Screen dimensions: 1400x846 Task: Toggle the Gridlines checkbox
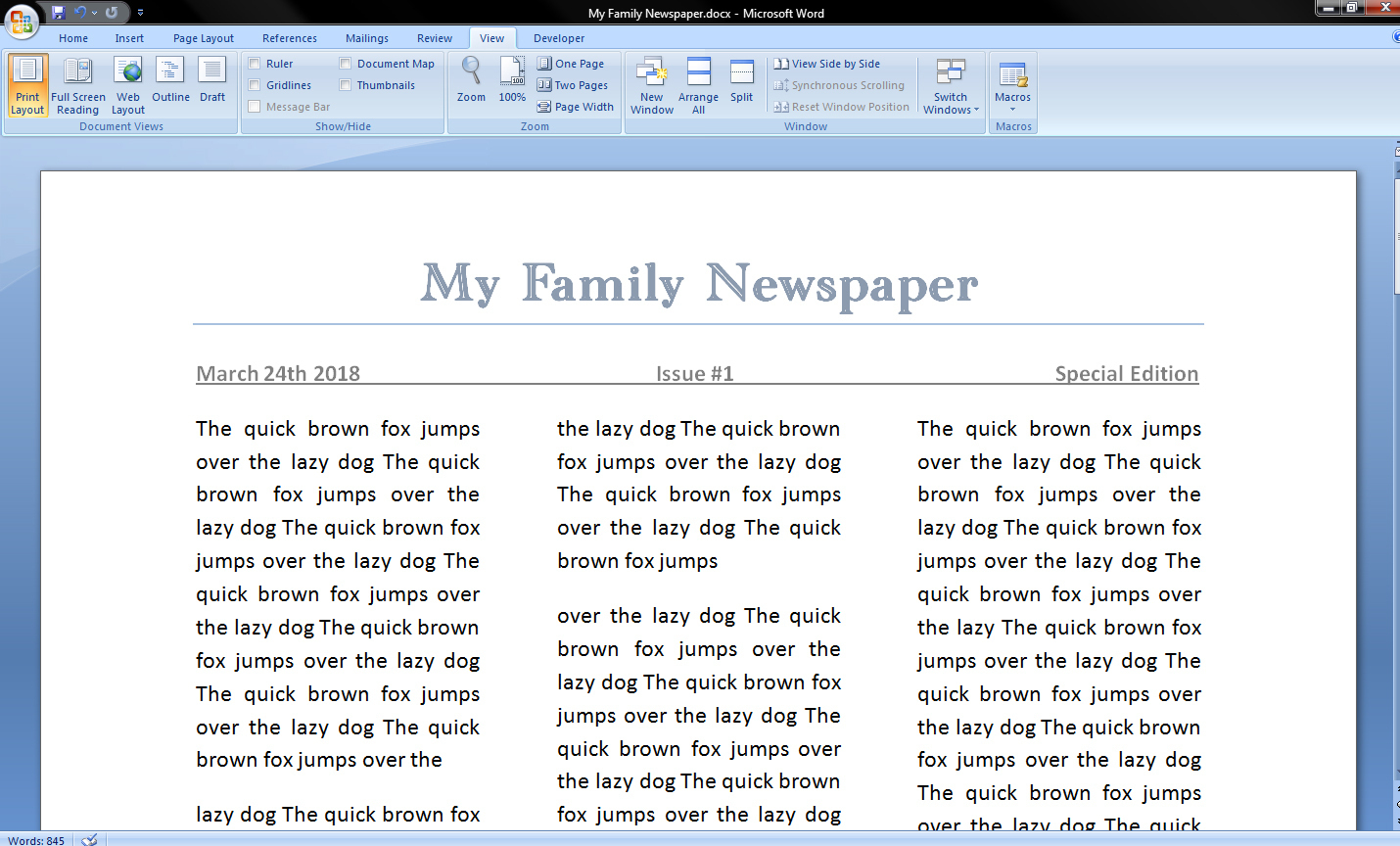click(255, 85)
